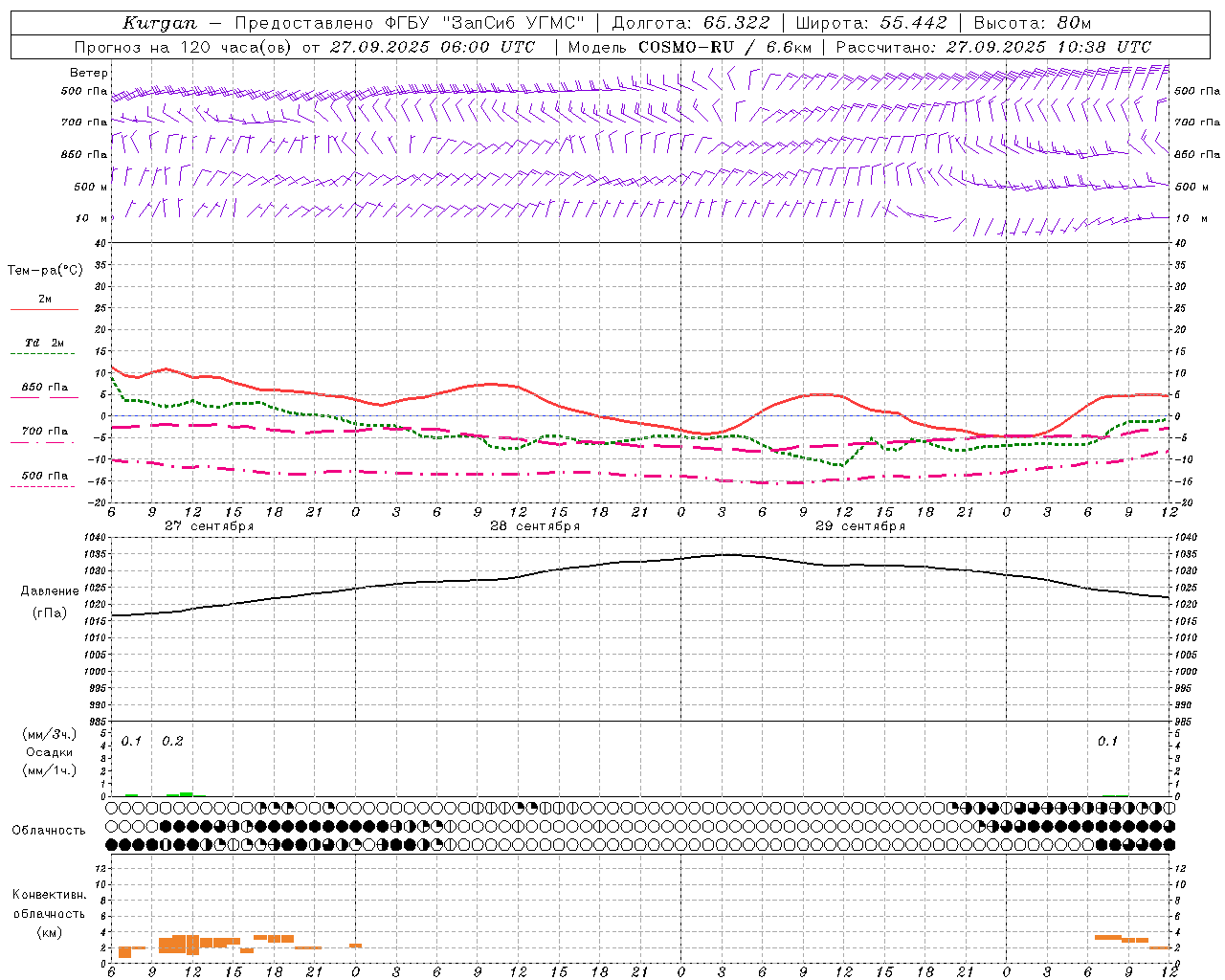Click the "Давление" pressure panel label

pos(50,591)
